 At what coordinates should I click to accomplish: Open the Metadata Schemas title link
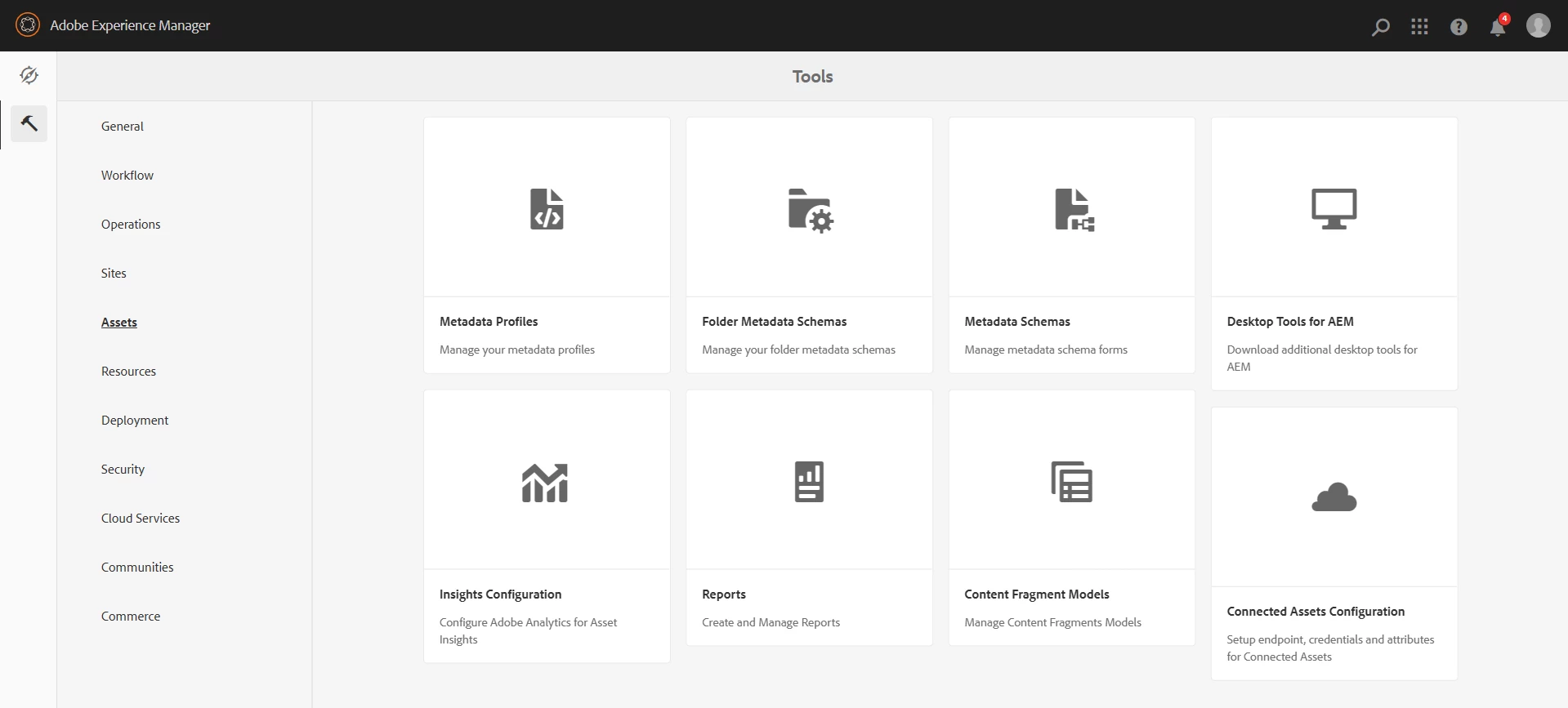pos(1017,322)
